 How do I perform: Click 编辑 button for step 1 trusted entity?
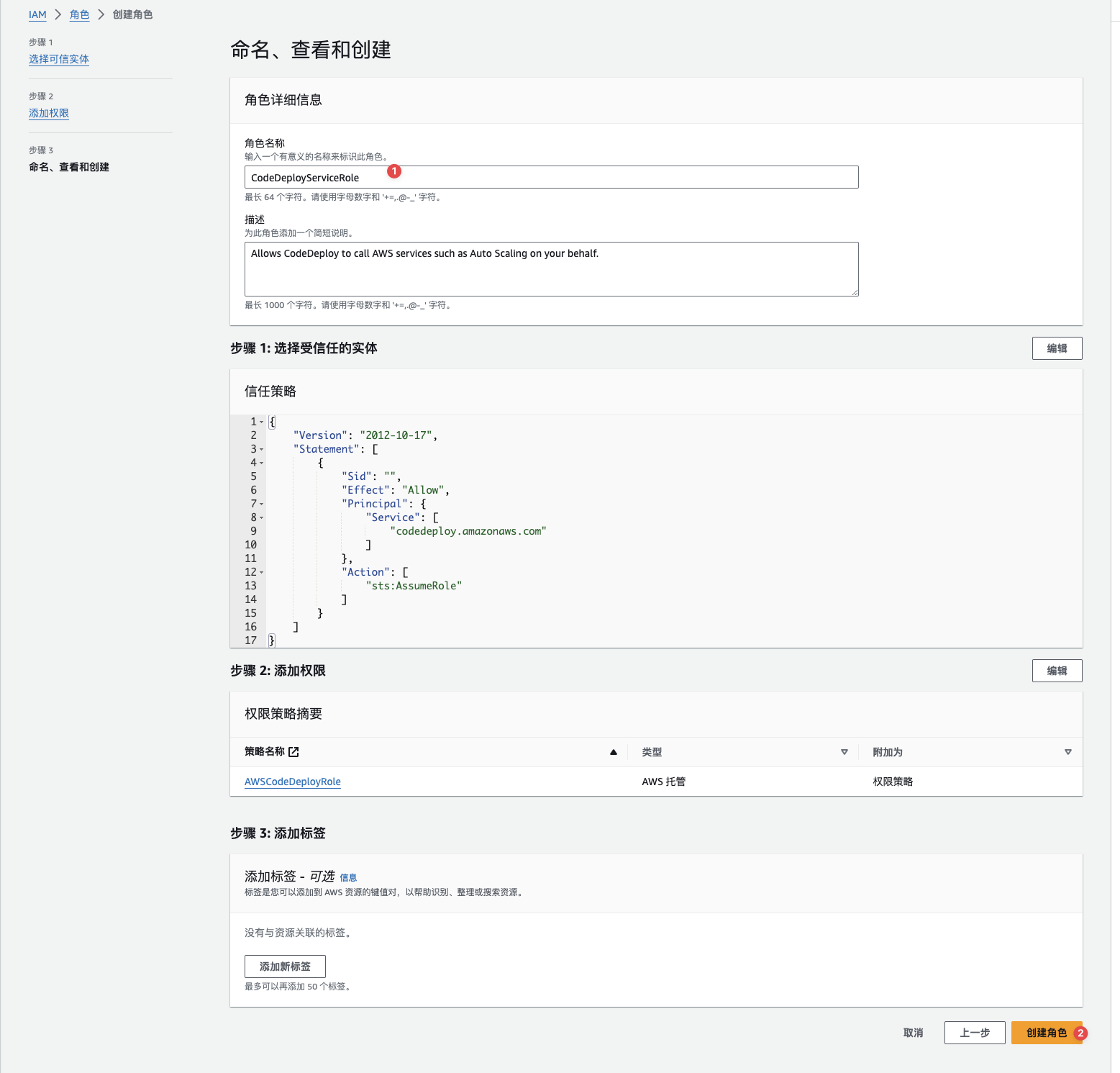pyautogui.click(x=1057, y=348)
